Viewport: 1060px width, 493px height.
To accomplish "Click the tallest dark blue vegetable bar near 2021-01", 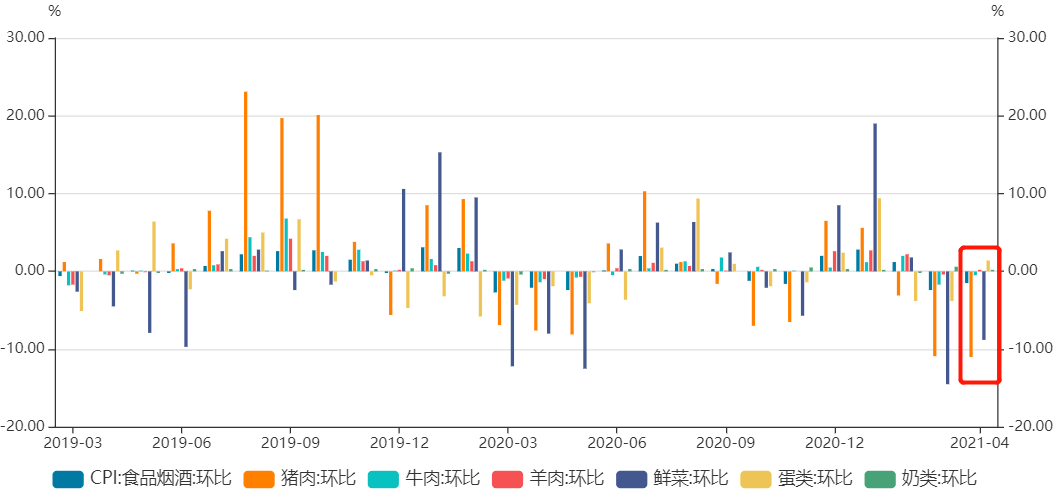I will [x=875, y=197].
